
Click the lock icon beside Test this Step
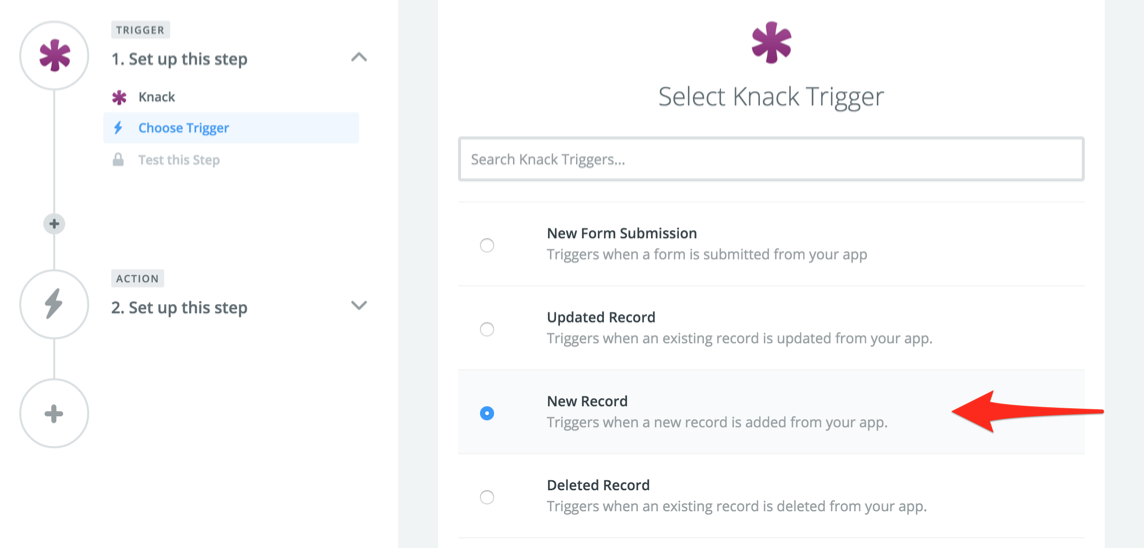(x=119, y=160)
